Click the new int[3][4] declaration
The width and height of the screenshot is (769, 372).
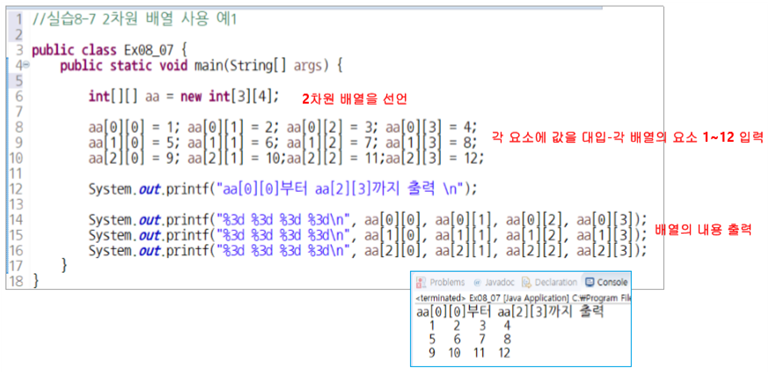click(229, 97)
